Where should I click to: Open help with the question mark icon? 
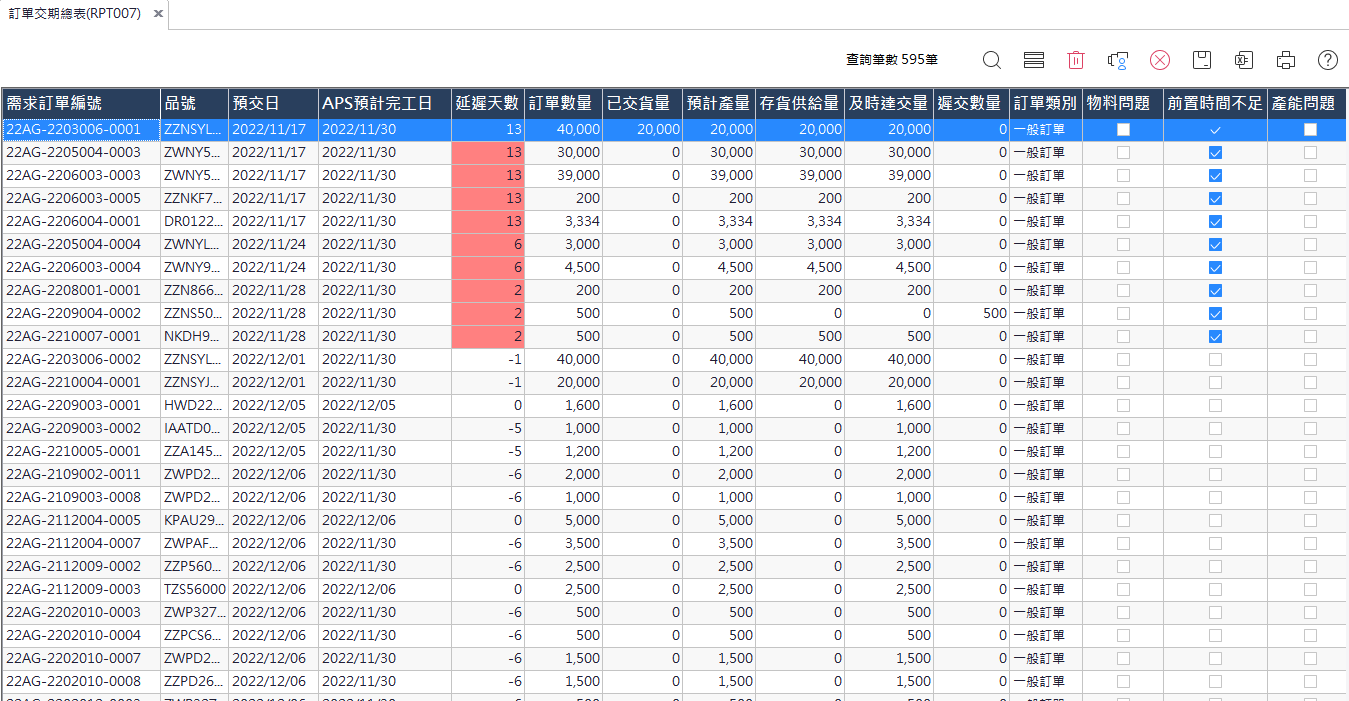click(x=1328, y=60)
